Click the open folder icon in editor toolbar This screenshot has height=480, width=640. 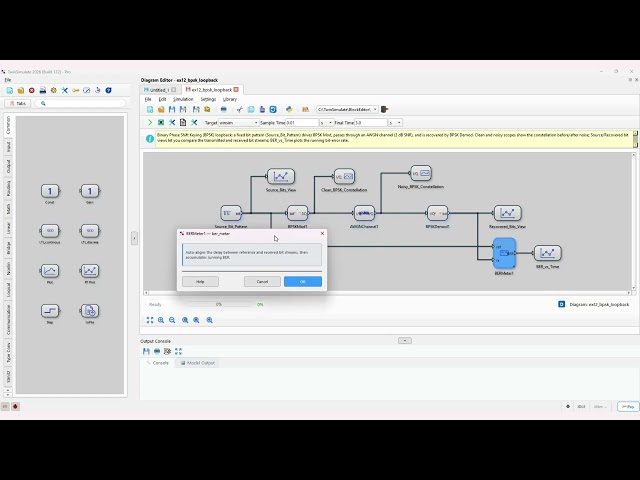161,109
